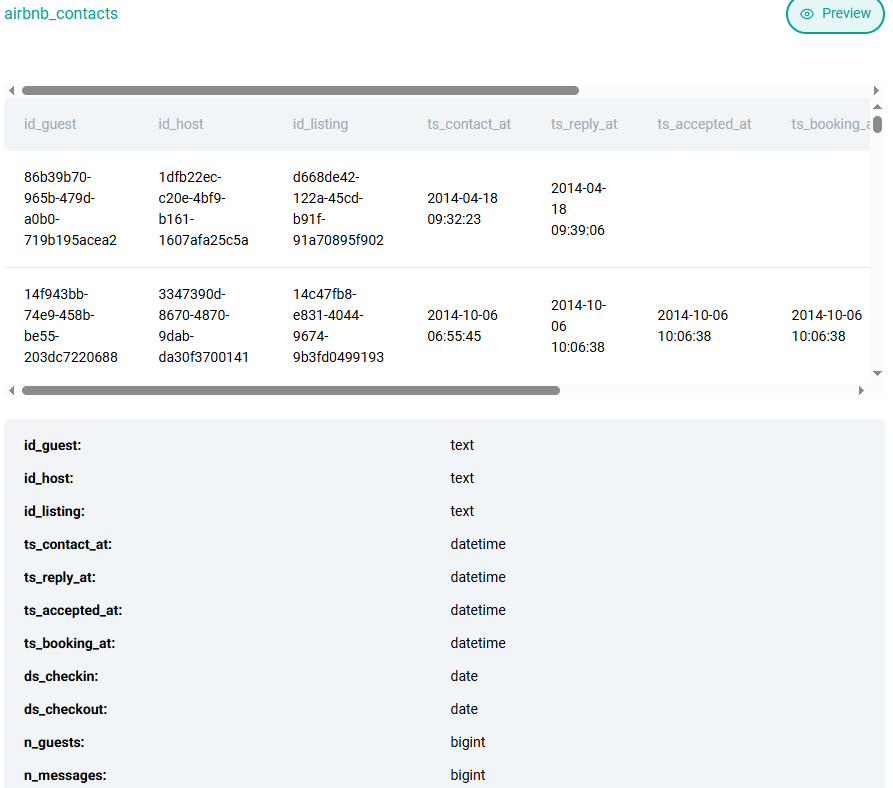Click the top scrollbar right arrow
The width and height of the screenshot is (893, 788).
pos(876,91)
